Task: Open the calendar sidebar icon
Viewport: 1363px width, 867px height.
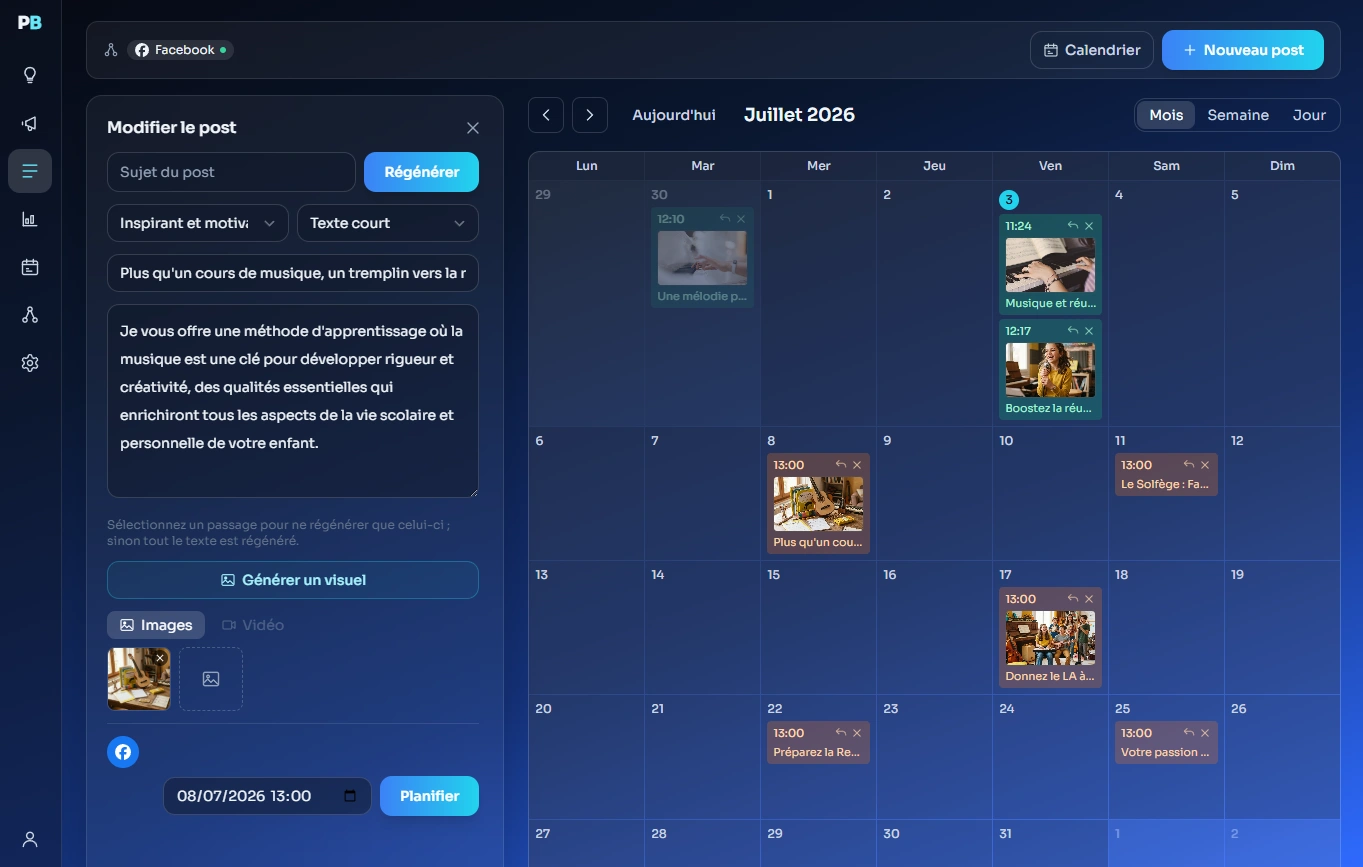Action: pyautogui.click(x=30, y=267)
